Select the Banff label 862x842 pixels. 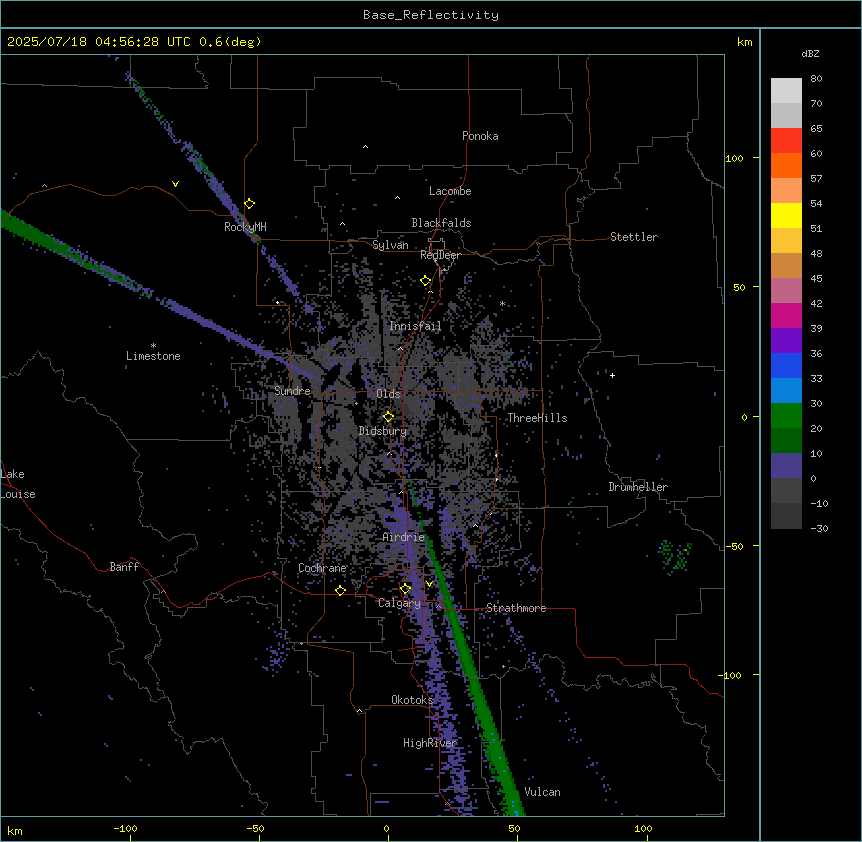tap(124, 567)
